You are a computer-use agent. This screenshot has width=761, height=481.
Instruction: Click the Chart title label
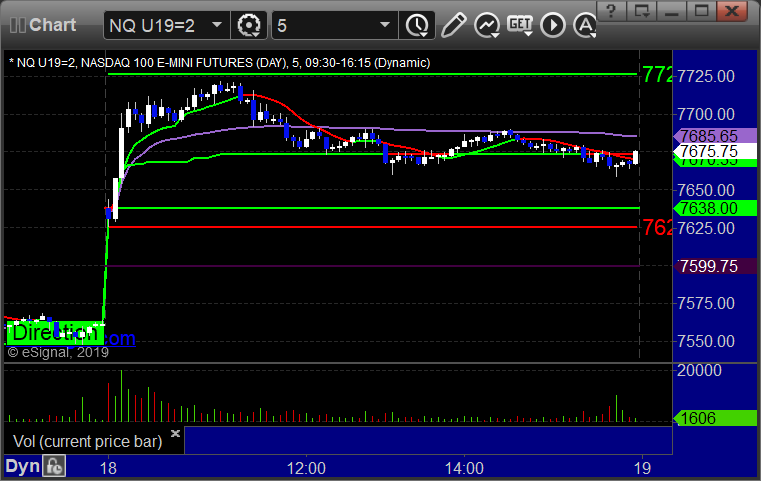[x=52, y=25]
